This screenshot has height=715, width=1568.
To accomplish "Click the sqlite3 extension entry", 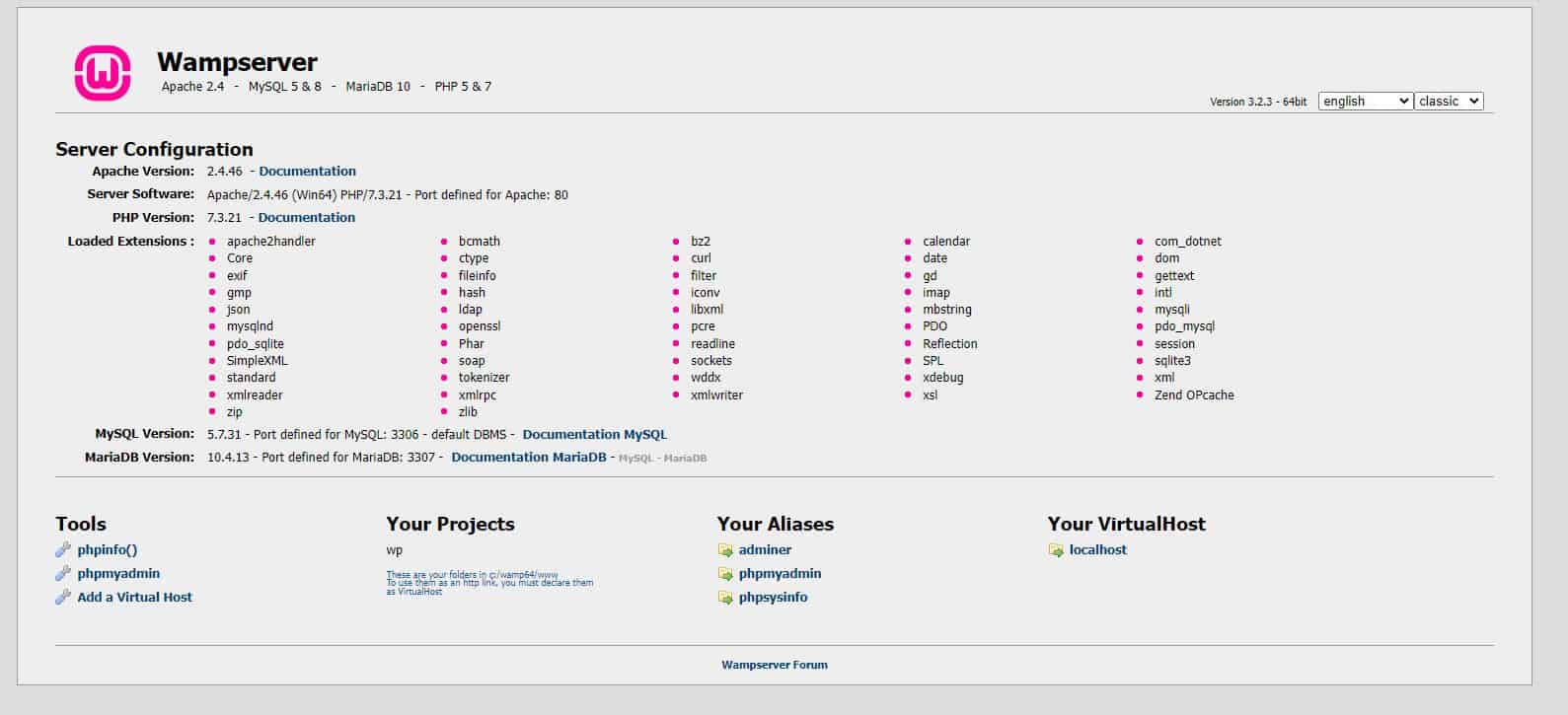I will click(1172, 361).
